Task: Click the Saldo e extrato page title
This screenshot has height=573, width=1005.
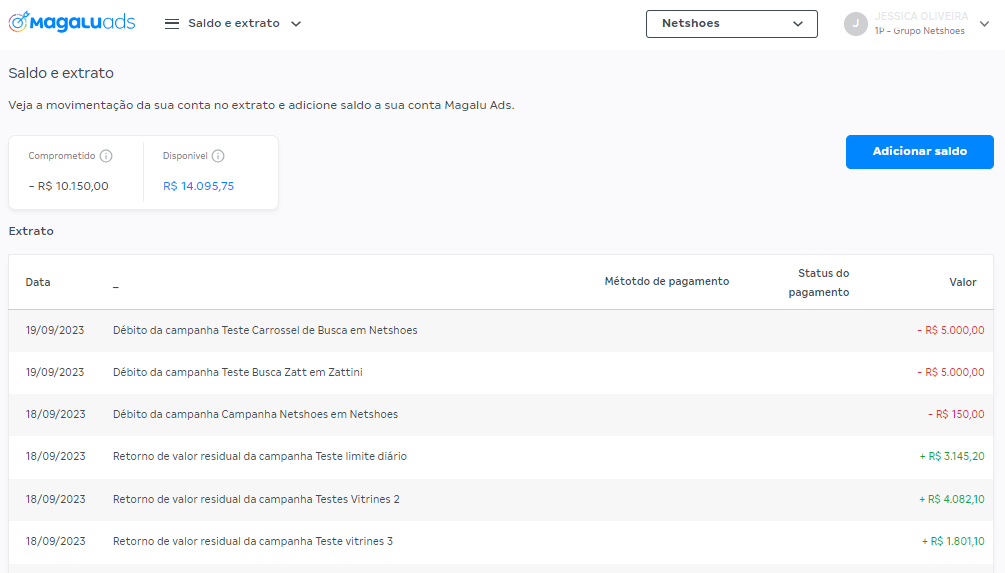Action: (x=61, y=73)
